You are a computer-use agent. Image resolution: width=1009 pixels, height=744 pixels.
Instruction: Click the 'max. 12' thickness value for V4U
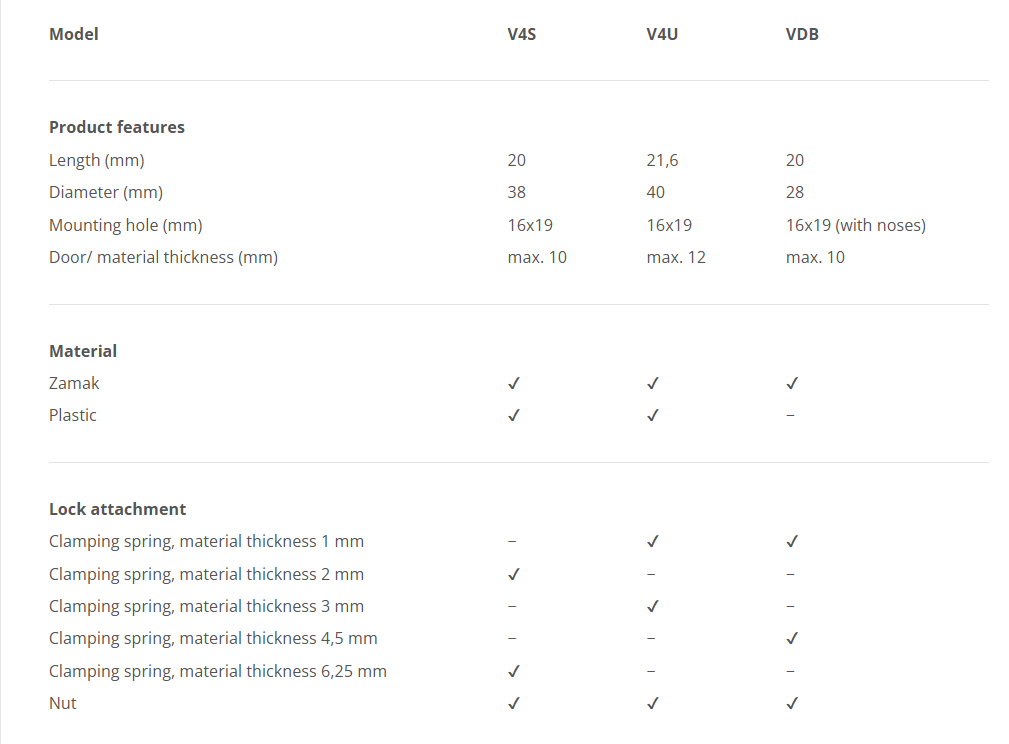point(676,257)
